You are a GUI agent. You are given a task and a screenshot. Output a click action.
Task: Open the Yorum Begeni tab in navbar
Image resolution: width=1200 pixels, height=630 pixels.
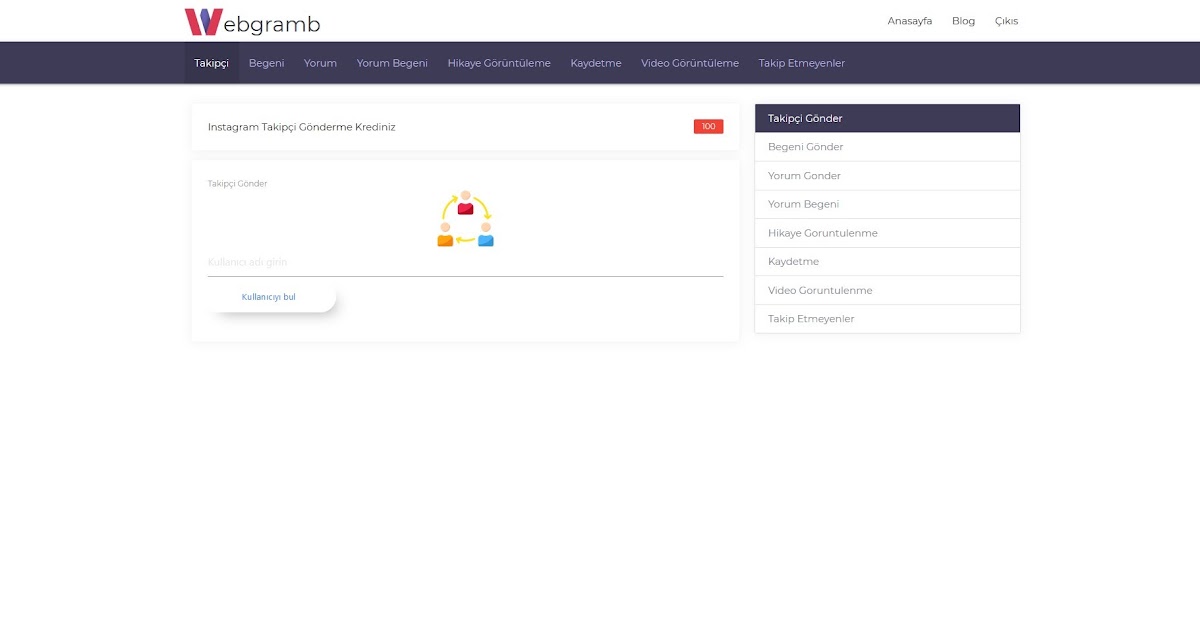pyautogui.click(x=392, y=63)
